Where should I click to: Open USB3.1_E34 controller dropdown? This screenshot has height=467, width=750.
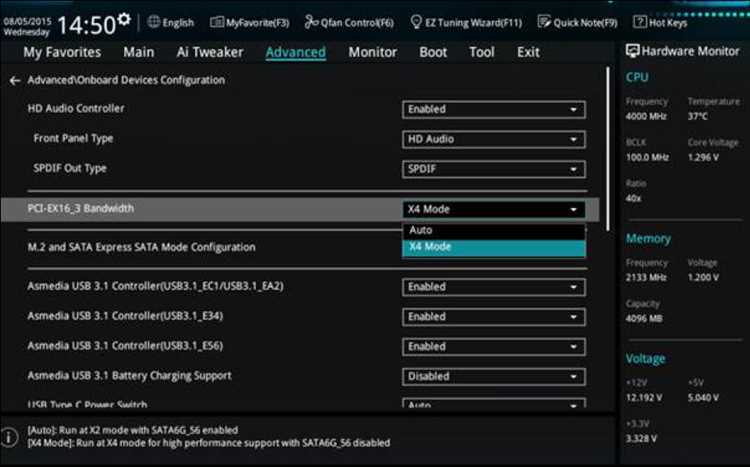coord(494,317)
